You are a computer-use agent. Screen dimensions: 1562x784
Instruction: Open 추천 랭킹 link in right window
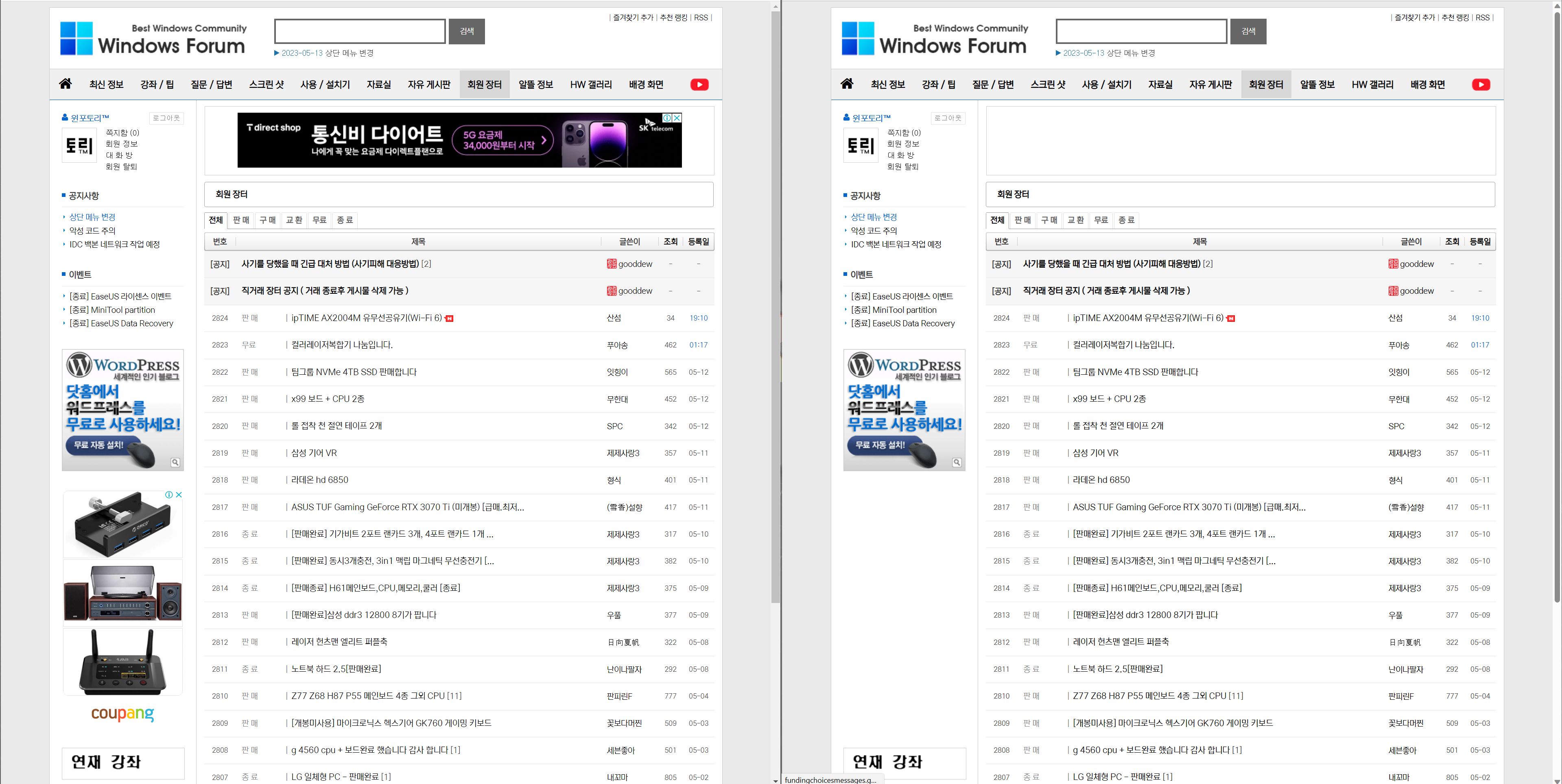click(x=1455, y=17)
